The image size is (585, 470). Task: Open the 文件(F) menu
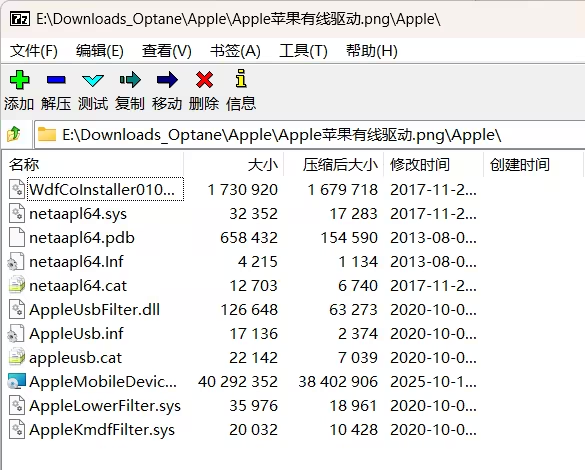point(34,51)
